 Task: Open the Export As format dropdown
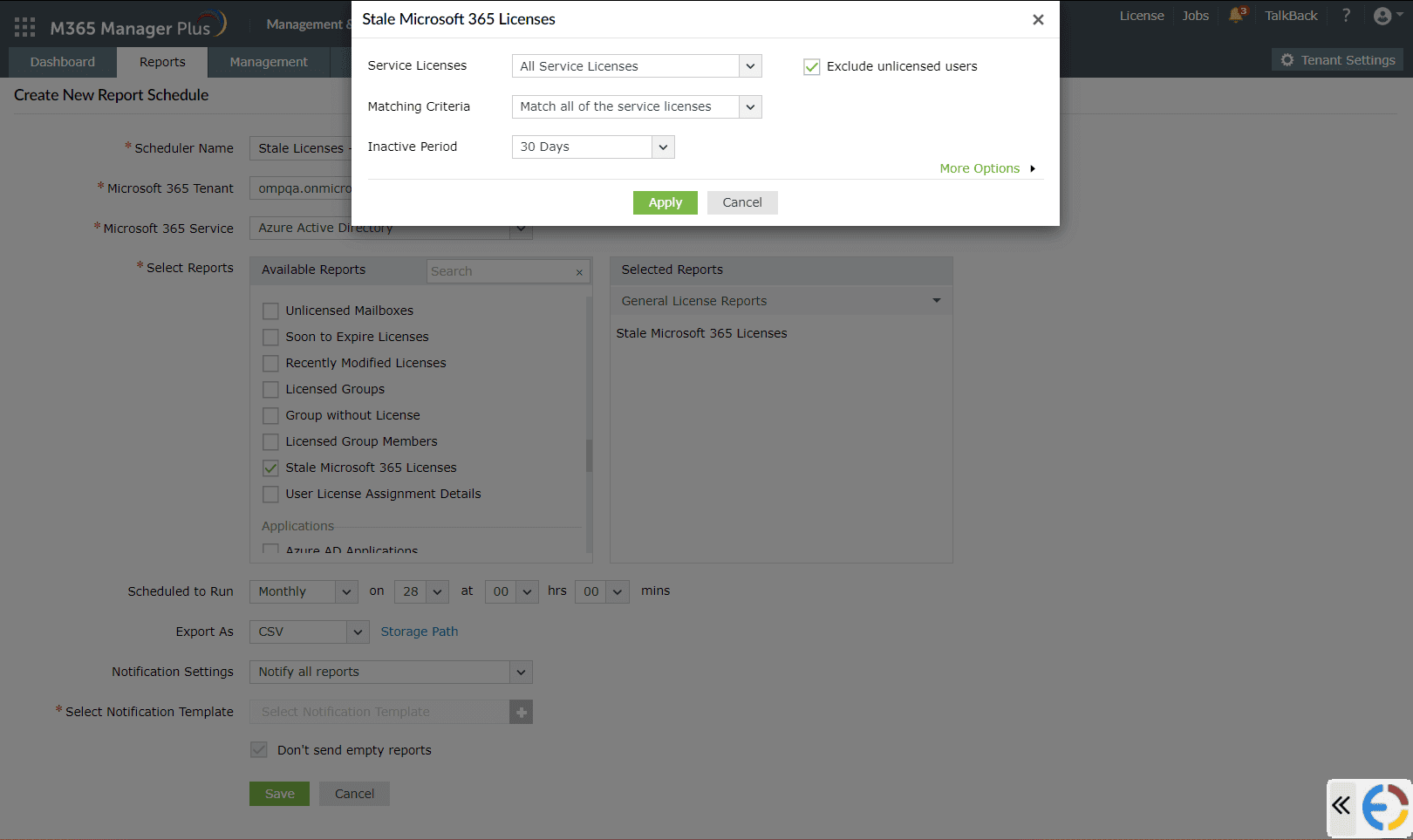356,632
